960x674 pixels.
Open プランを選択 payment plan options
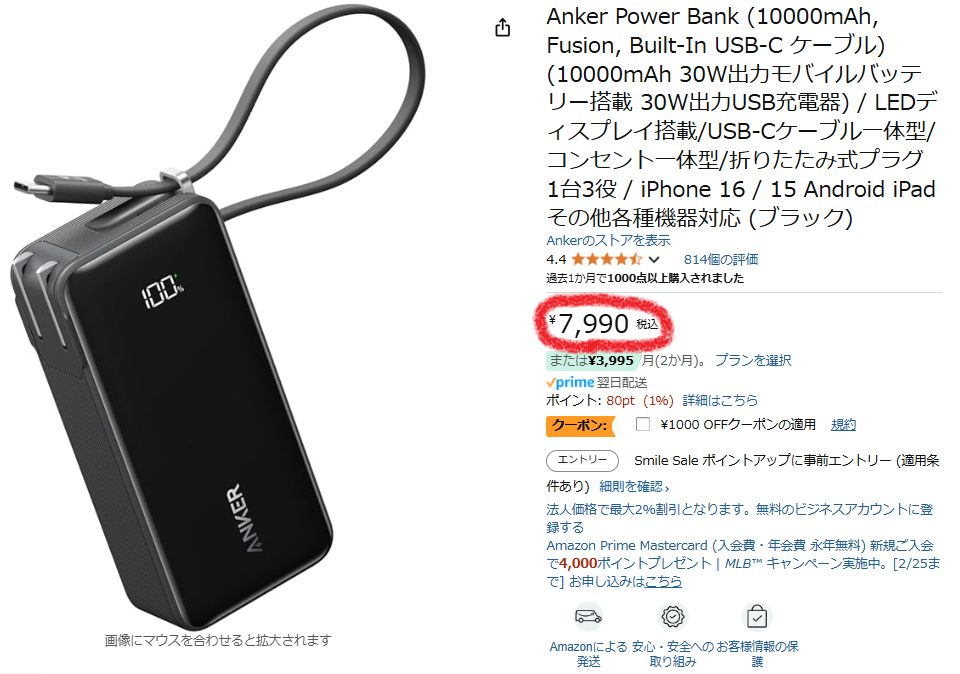[753, 360]
